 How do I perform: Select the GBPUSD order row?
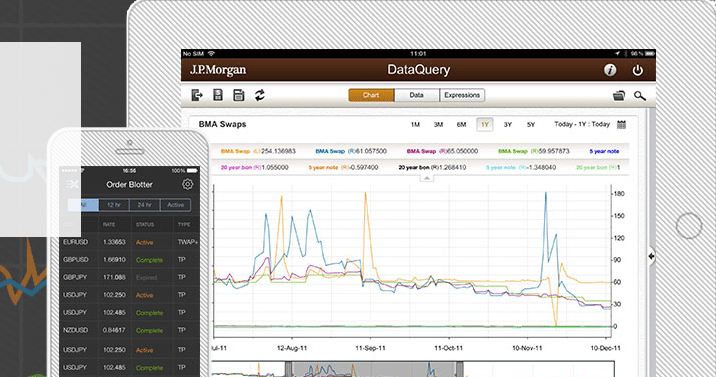[130, 260]
